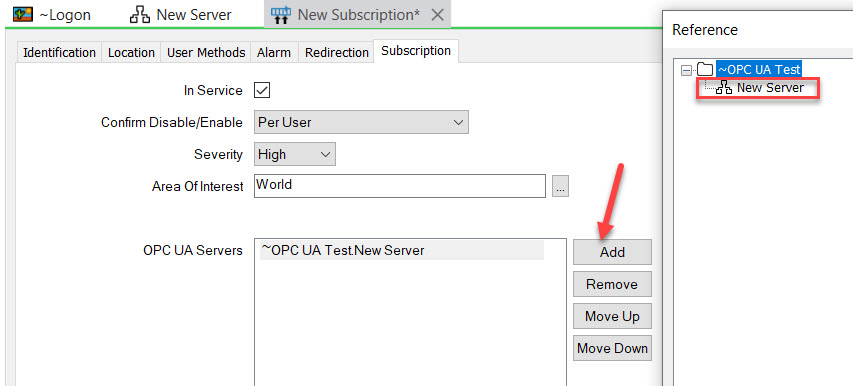The image size is (853, 386).
Task: Click the Area Of Interest field
Action: [x=400, y=186]
